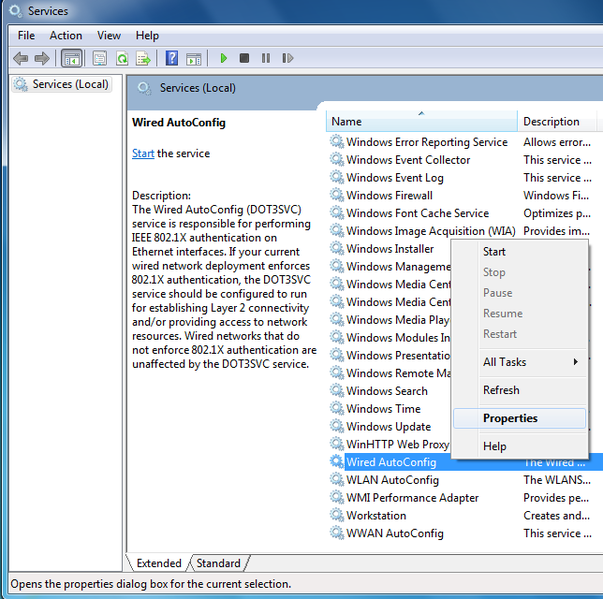Image resolution: width=603 pixels, height=599 pixels.
Task: Click the Forward arrow toolbar icon
Action: click(x=42, y=58)
